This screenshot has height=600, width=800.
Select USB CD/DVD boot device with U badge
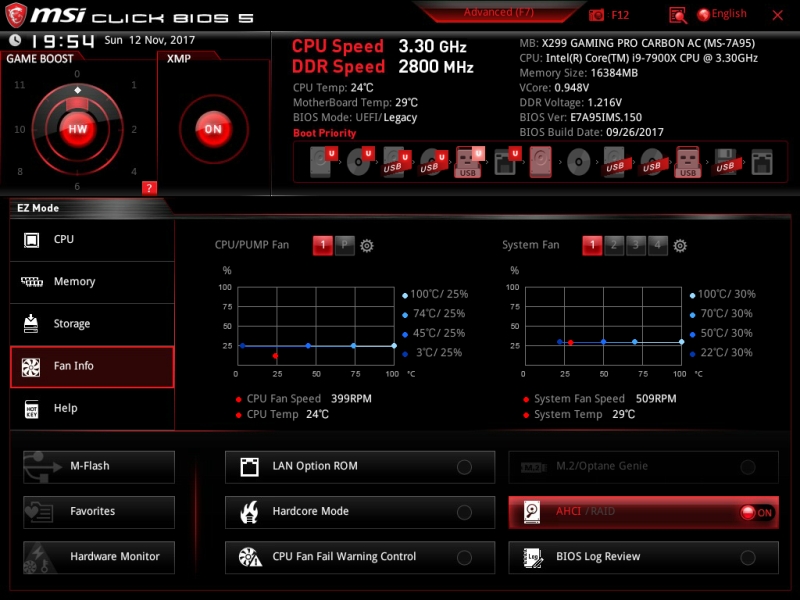pyautogui.click(x=433, y=162)
